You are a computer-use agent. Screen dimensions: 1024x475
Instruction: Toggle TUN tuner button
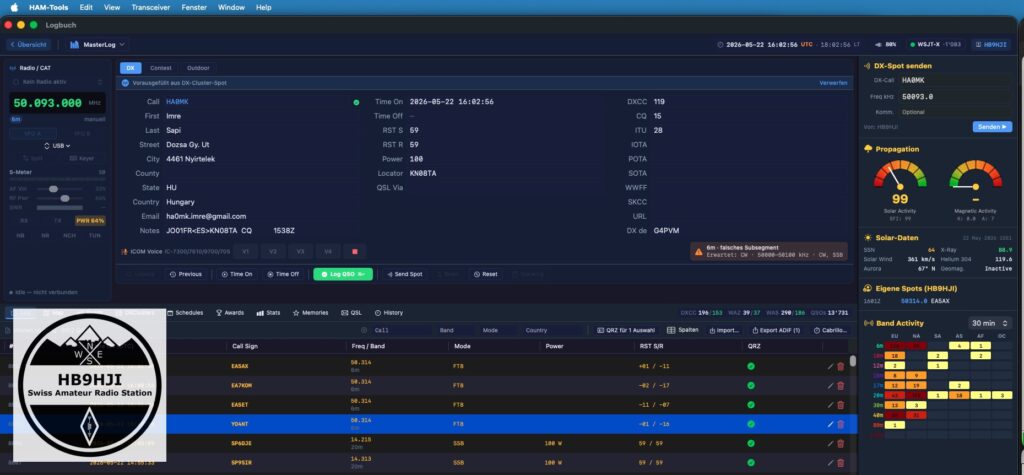tap(95, 235)
